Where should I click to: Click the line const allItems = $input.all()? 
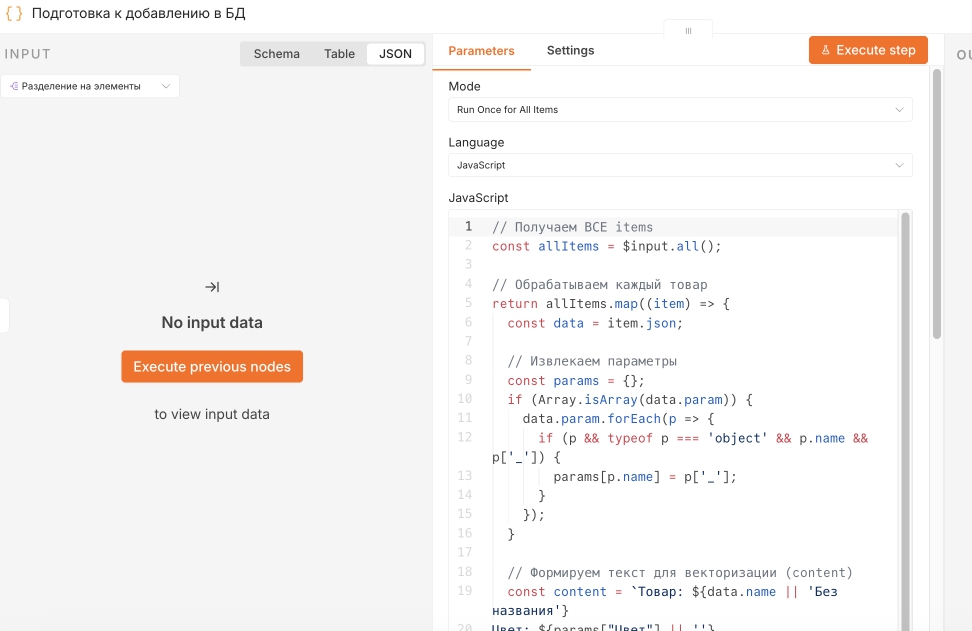click(606, 246)
